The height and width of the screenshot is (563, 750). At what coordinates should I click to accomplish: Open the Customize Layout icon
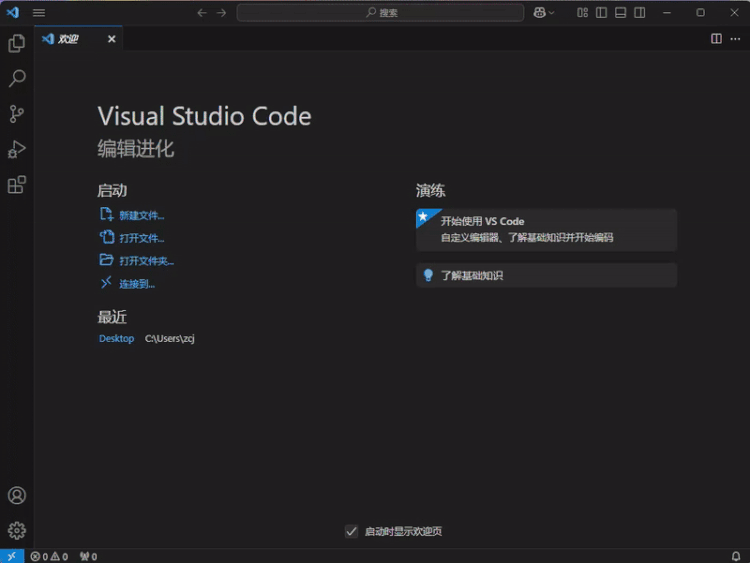click(x=582, y=13)
